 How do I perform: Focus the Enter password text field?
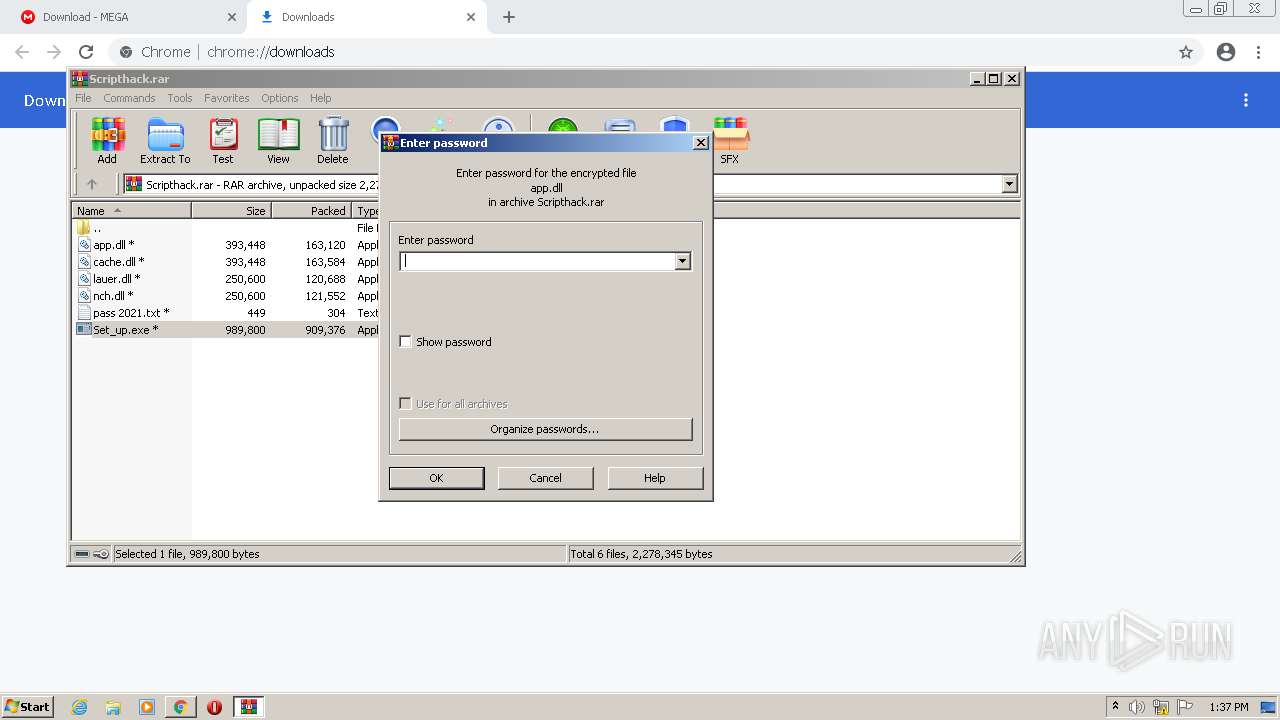coord(537,261)
